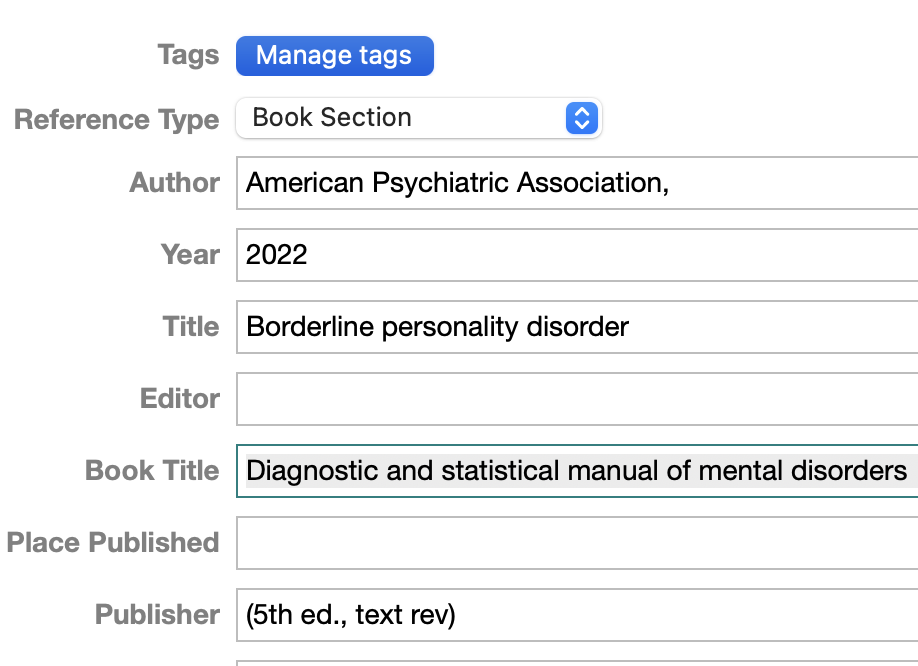918x666 pixels.
Task: Select the Author field label
Action: 174,183
